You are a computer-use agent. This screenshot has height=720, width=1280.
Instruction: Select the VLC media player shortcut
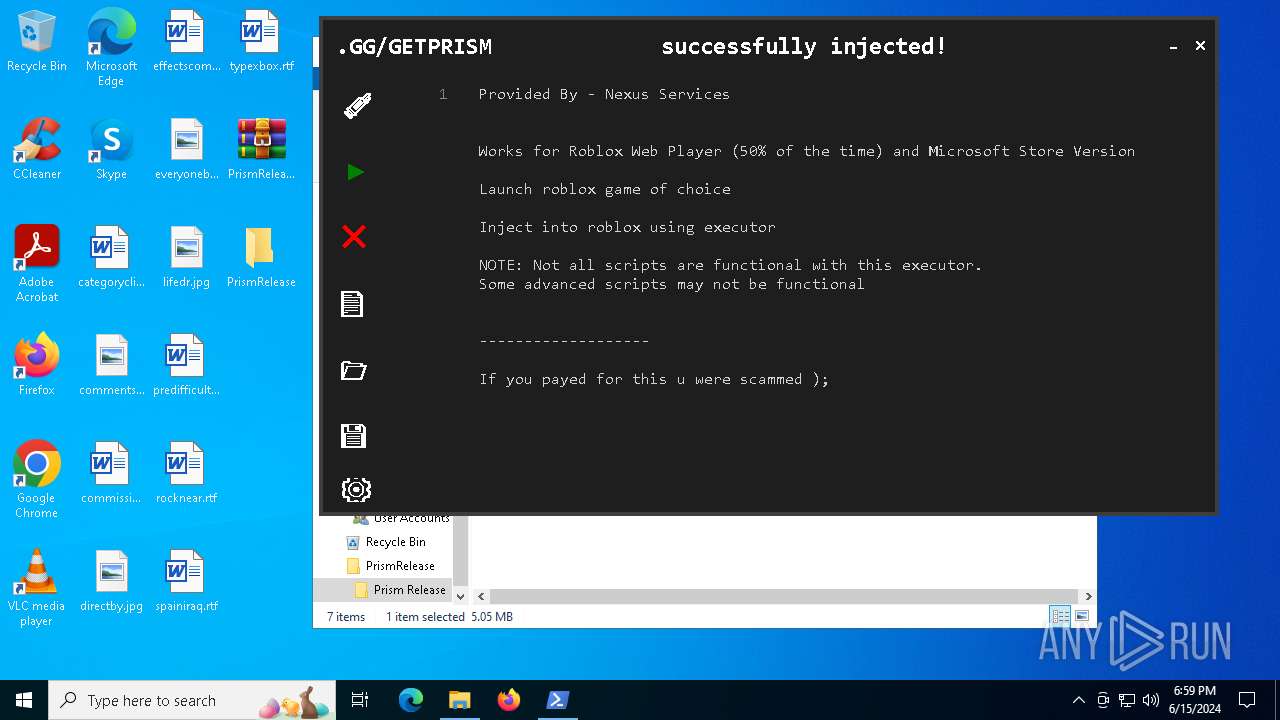(x=37, y=588)
